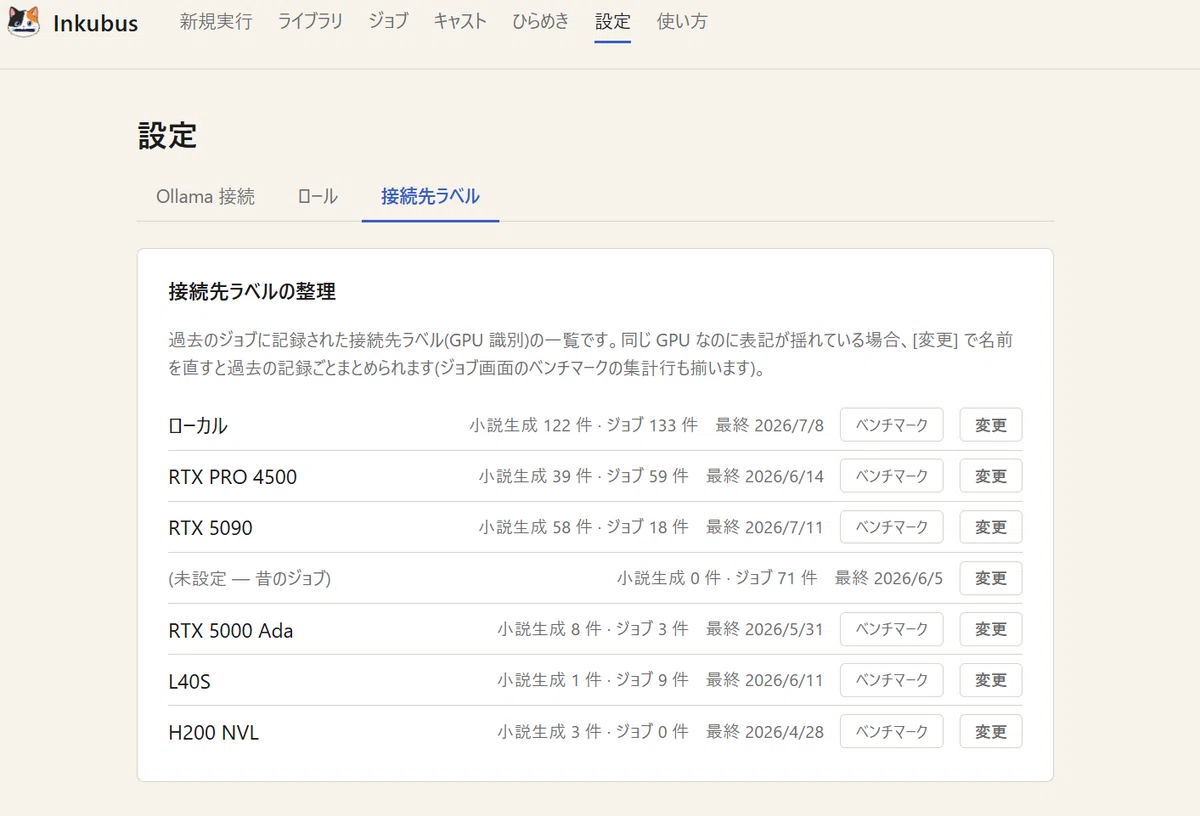This screenshot has width=1200, height=816.
Task: Select the 接続先ラベル tab
Action: click(x=430, y=196)
